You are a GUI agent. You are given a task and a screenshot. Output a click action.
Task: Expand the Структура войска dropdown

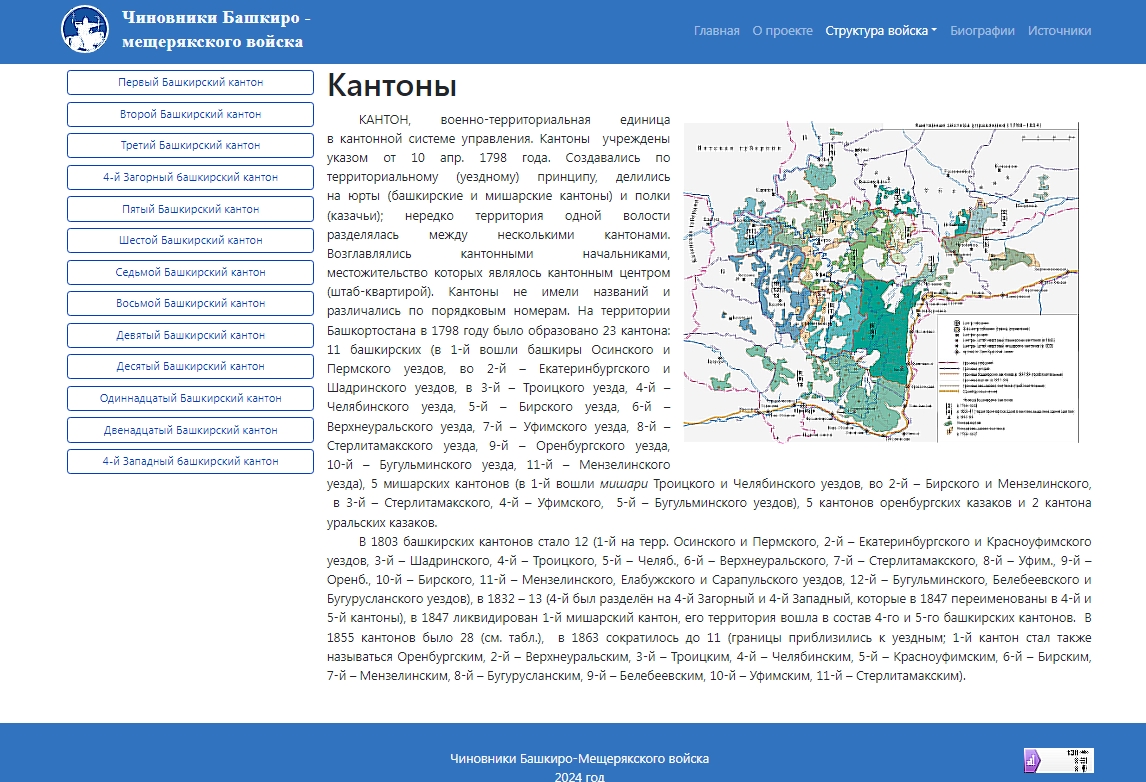coord(881,31)
